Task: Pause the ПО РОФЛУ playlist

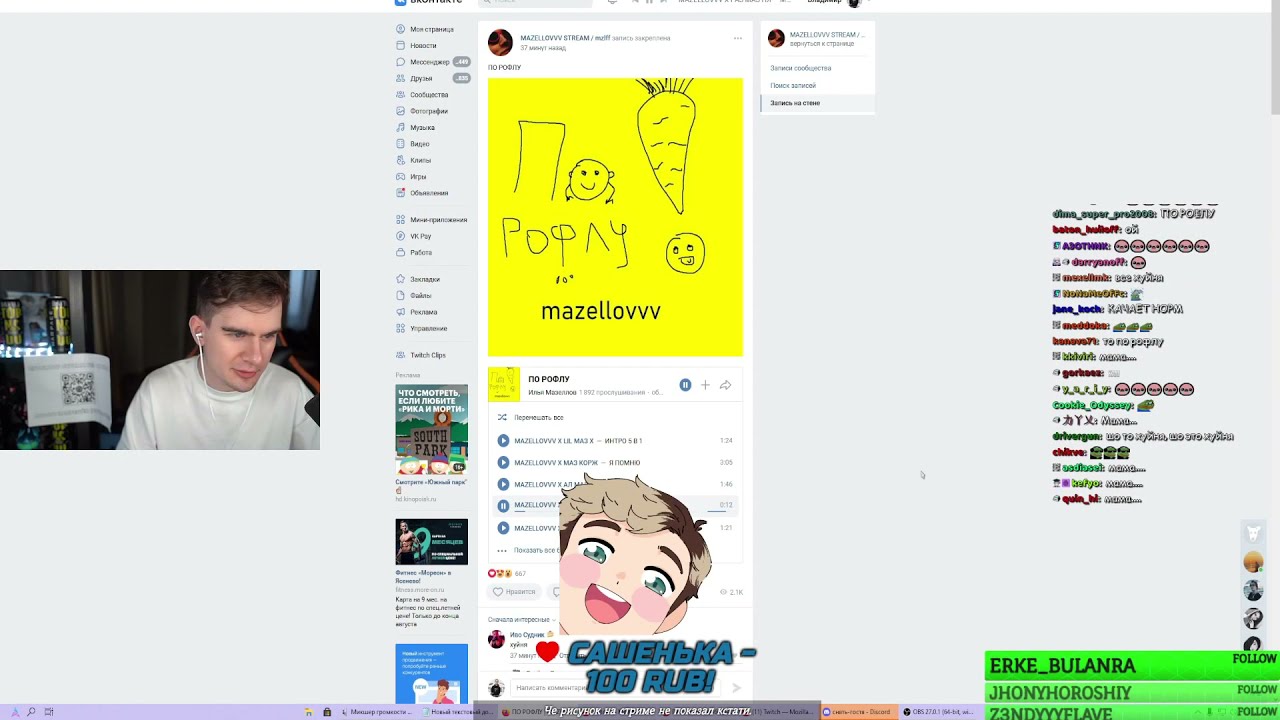Action: (x=685, y=385)
